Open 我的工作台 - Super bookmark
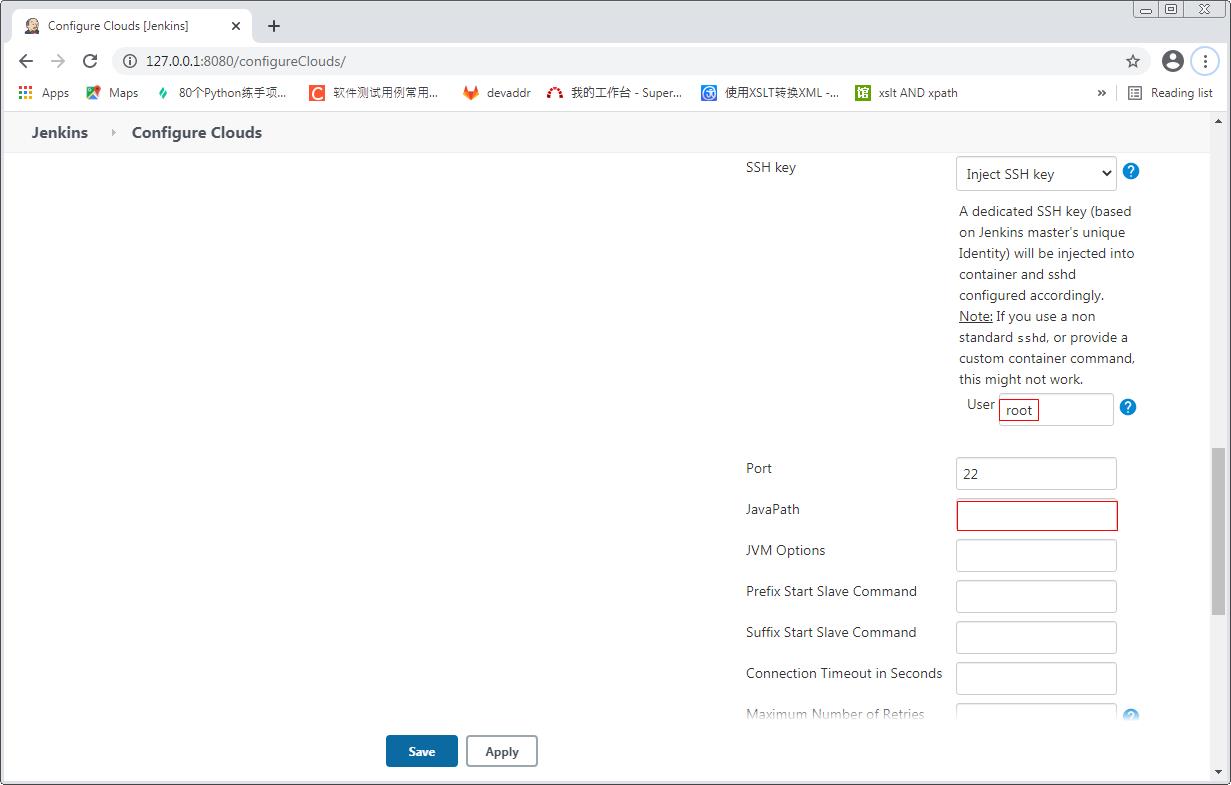The width and height of the screenshot is (1231, 785). coord(614,93)
